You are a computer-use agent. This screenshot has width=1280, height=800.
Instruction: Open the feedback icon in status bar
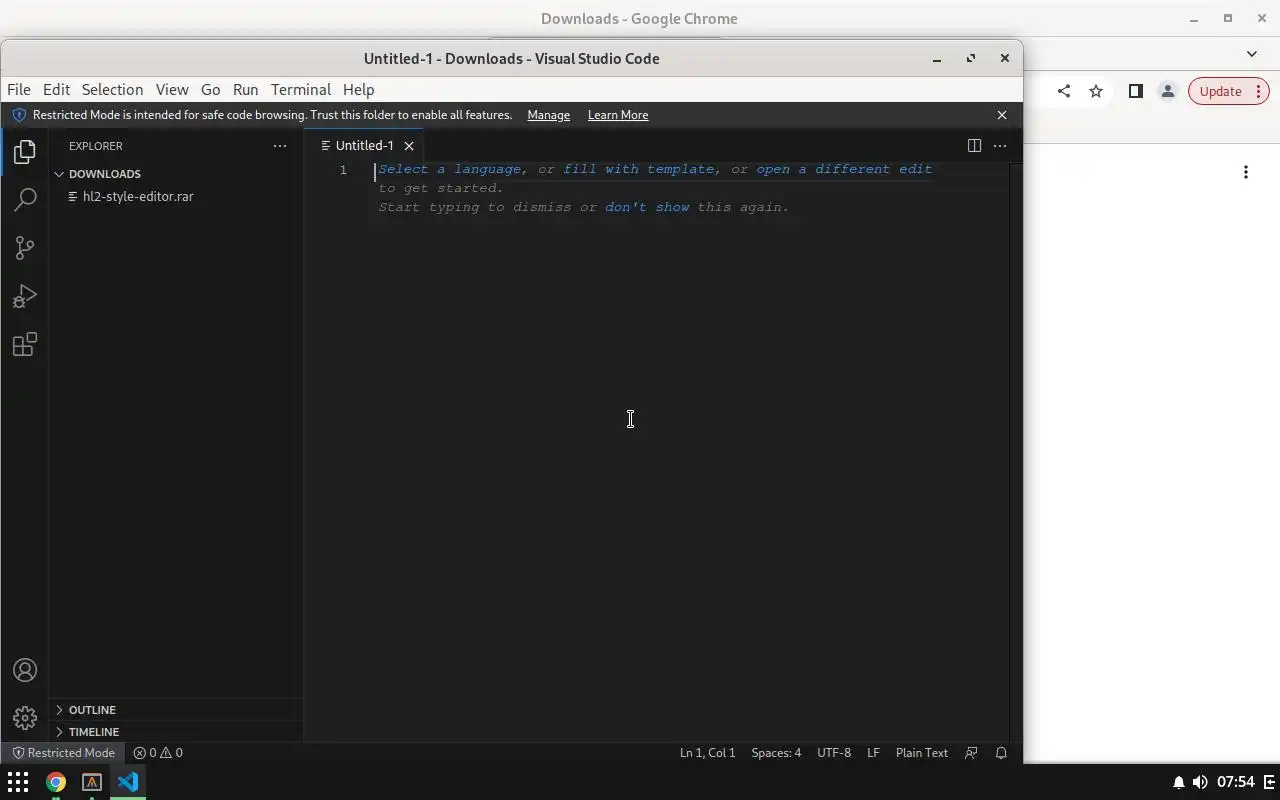click(x=971, y=753)
